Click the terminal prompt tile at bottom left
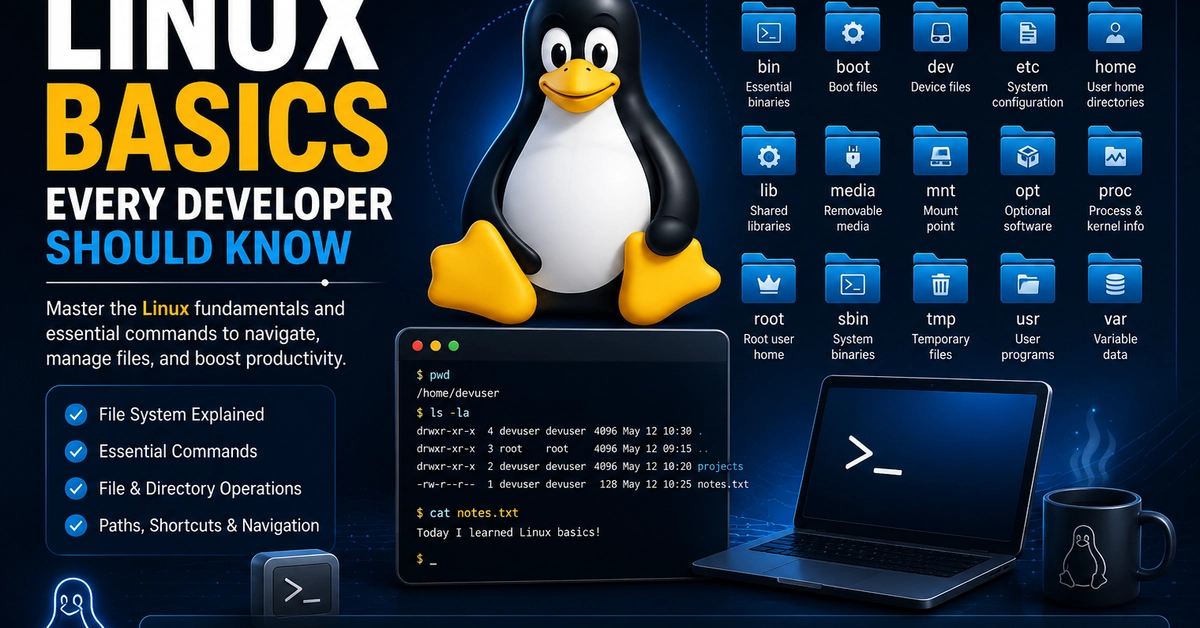Image resolution: width=1200 pixels, height=628 pixels. [300, 589]
